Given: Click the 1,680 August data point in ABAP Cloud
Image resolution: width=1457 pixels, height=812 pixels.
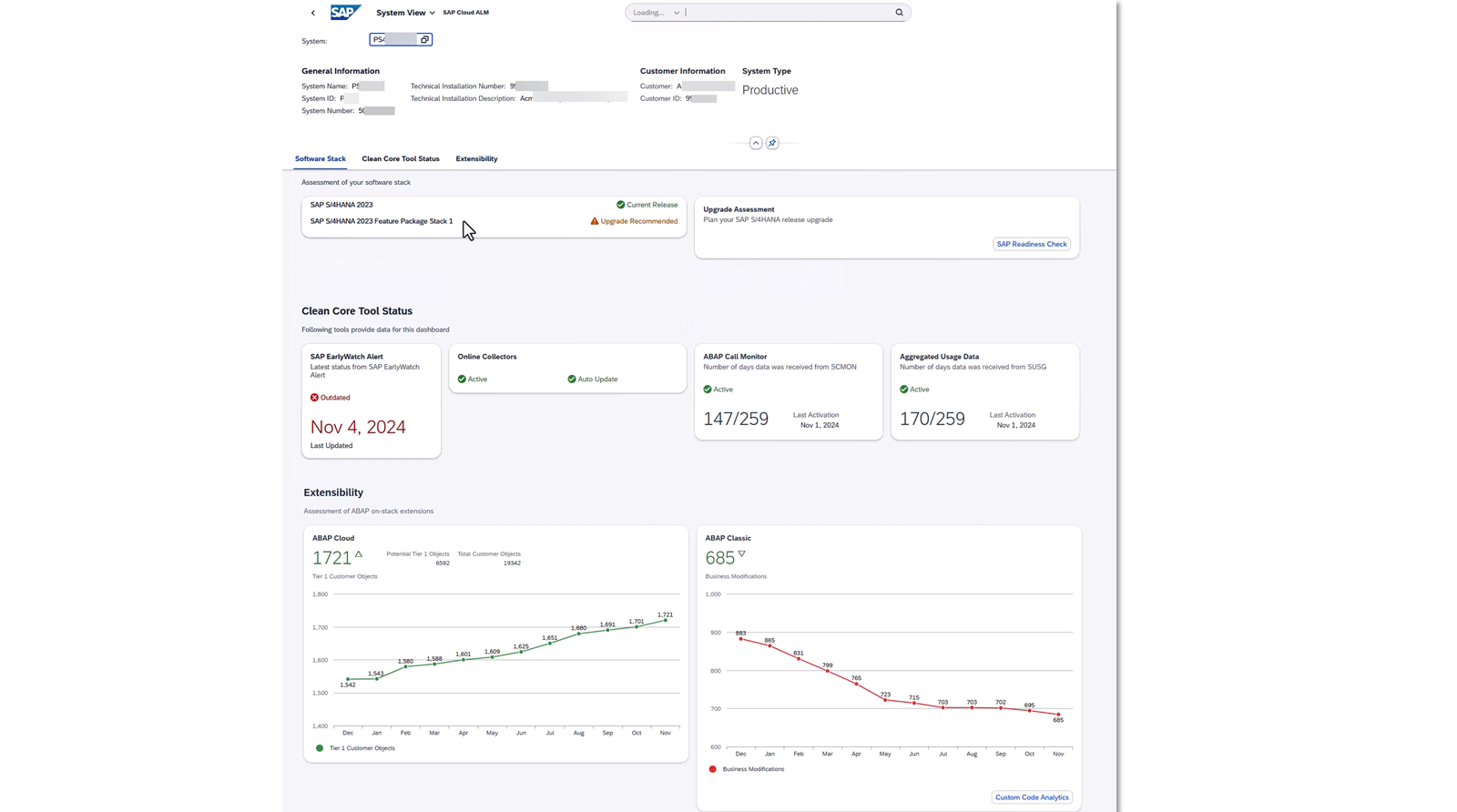Looking at the screenshot, I should point(579,634).
